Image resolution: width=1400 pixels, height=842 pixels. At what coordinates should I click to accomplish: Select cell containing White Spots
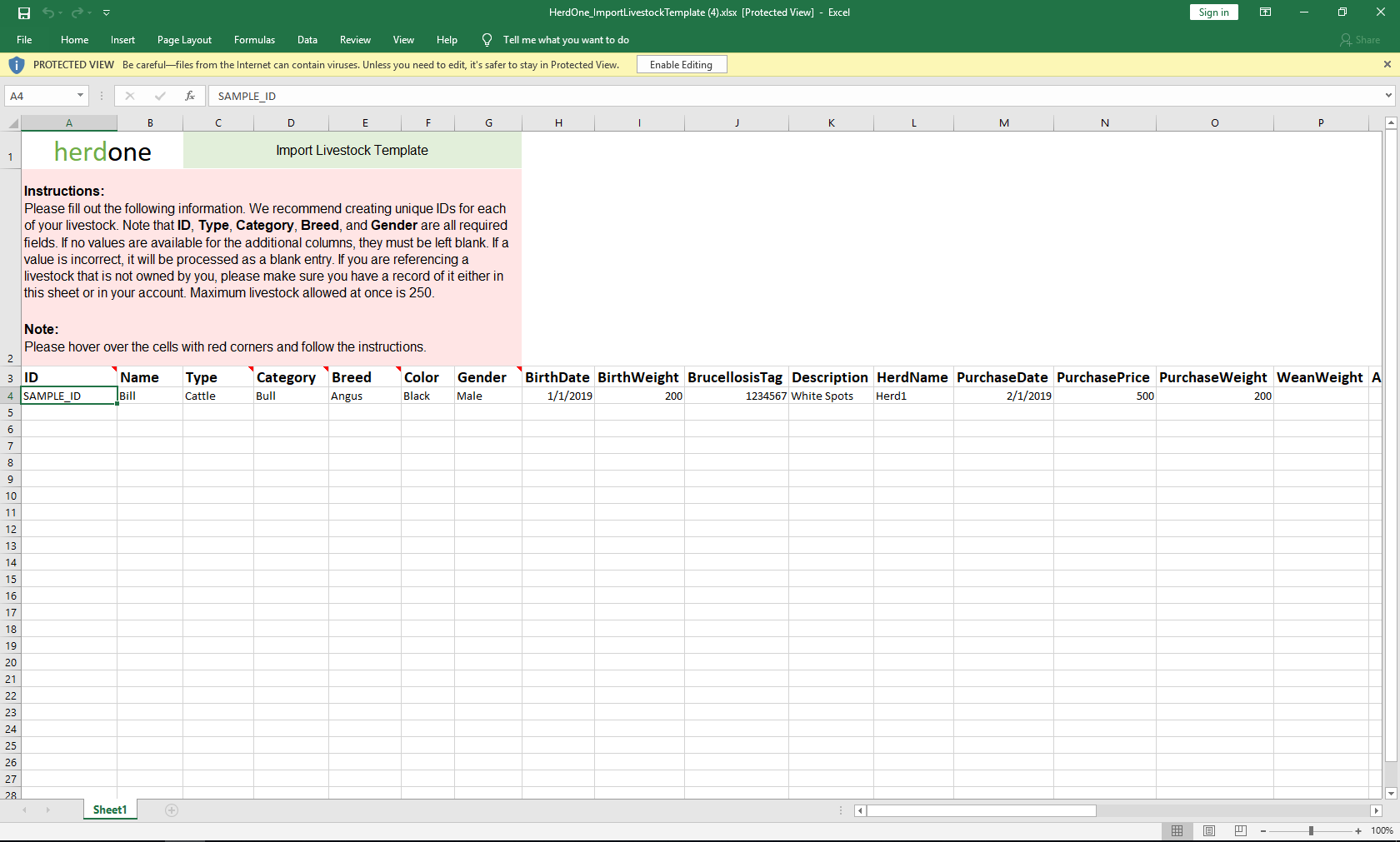[x=832, y=396]
